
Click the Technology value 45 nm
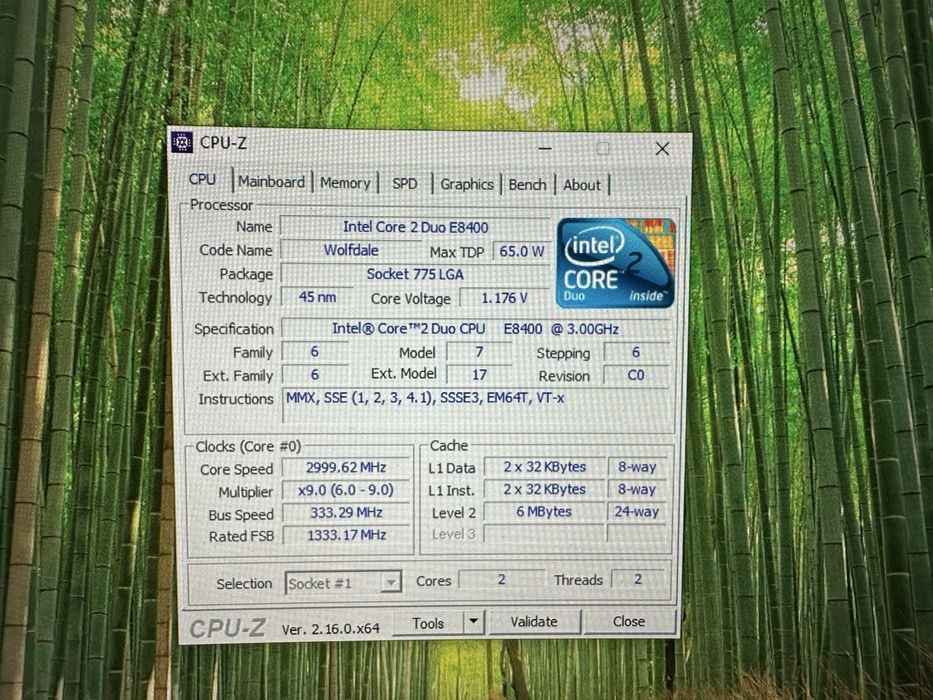tap(318, 296)
